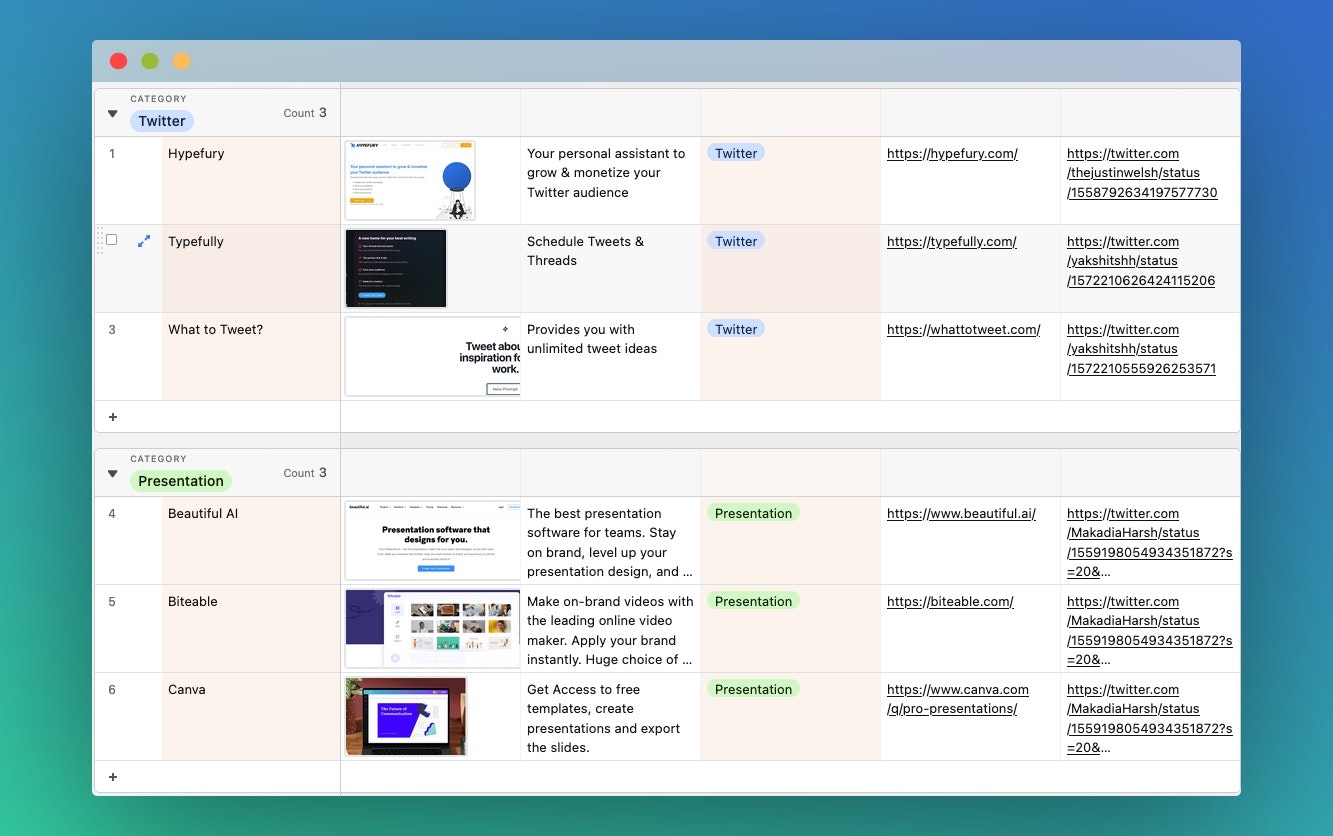The width and height of the screenshot is (1333, 836).
Task: Click the Presentation tag in the Biteable row
Action: (x=753, y=601)
